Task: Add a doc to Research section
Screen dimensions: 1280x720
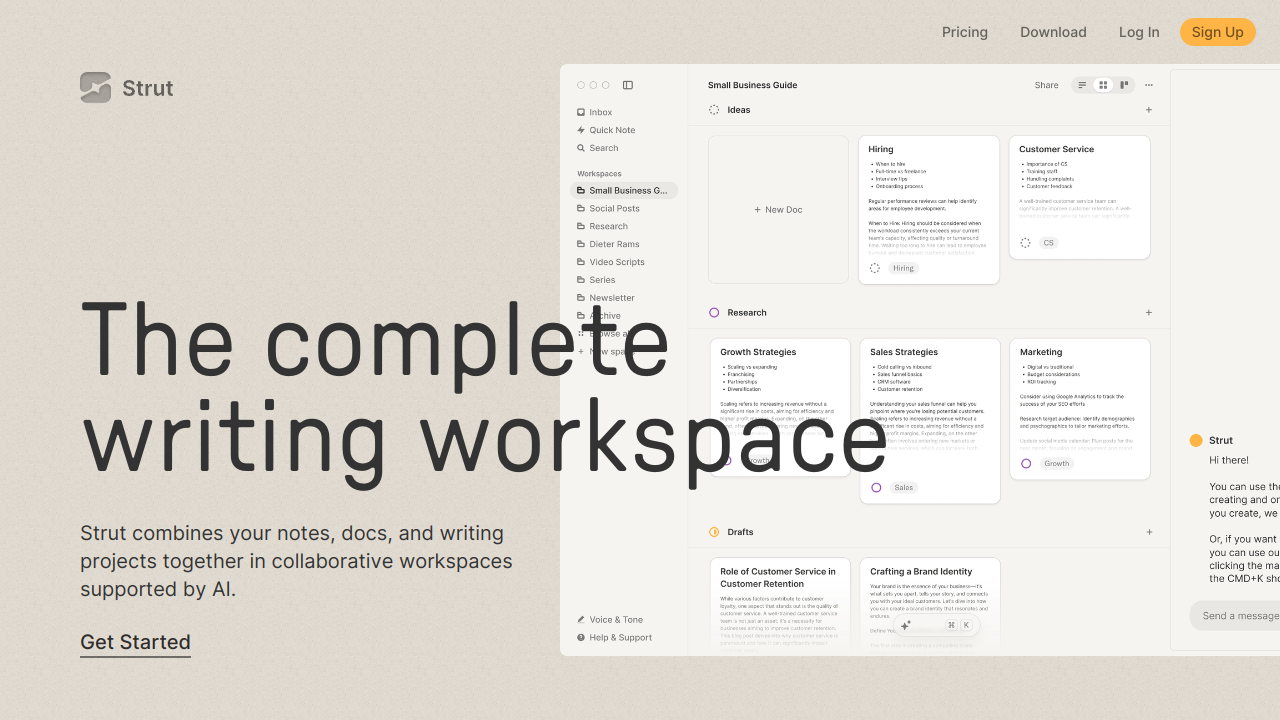Action: pos(1149,313)
